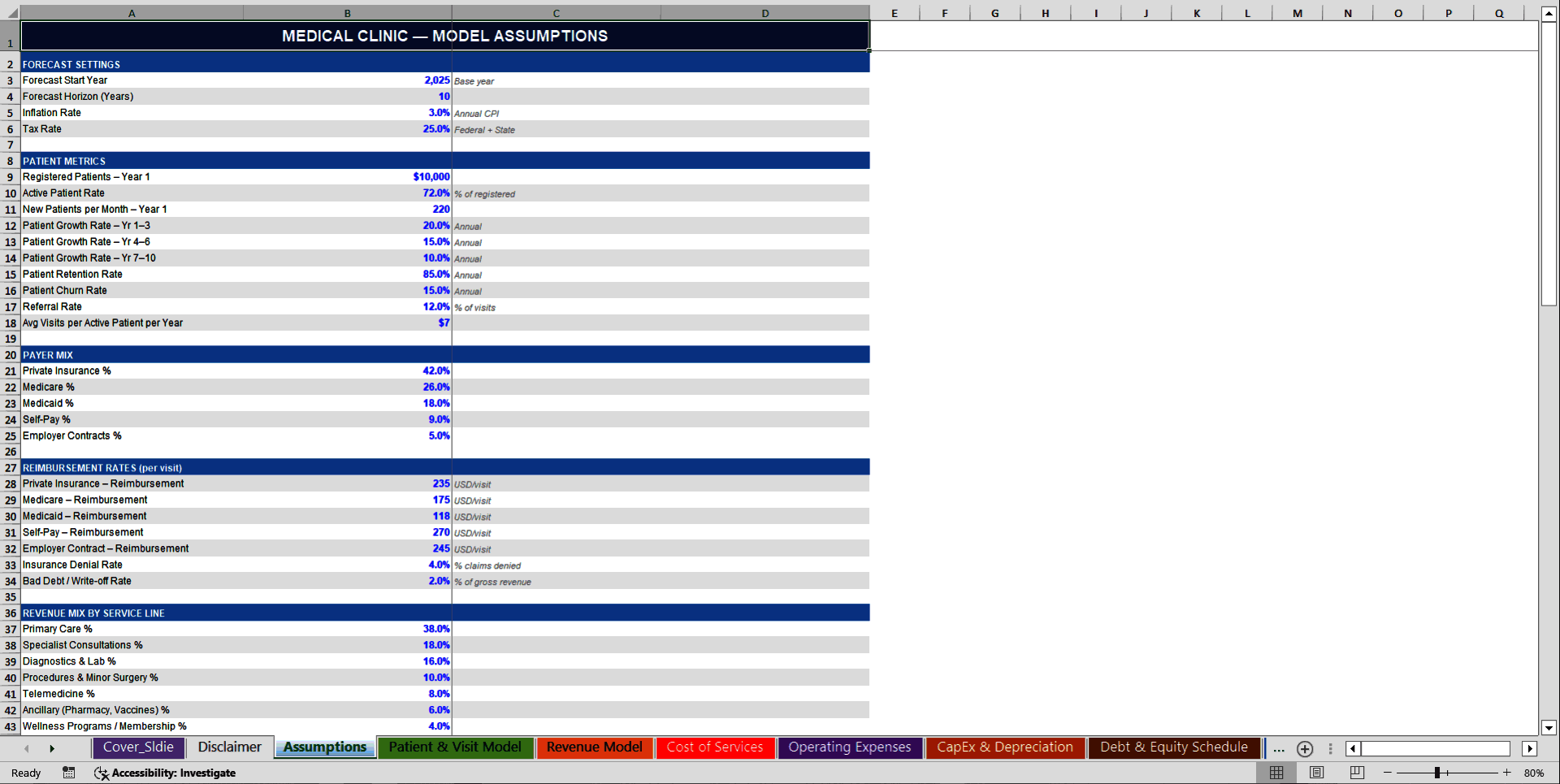Expand hidden sheet tabs via the ellipsis
1560x784 pixels.
tap(1278, 748)
